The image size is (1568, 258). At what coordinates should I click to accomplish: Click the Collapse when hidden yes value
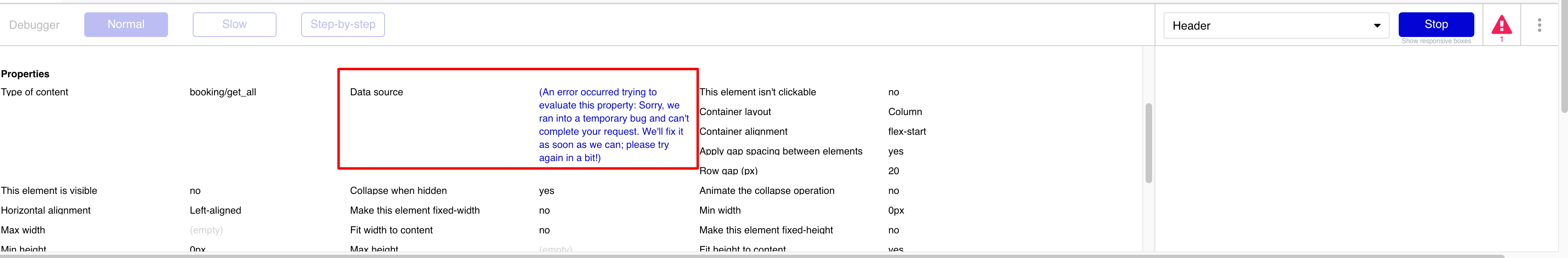tap(546, 191)
